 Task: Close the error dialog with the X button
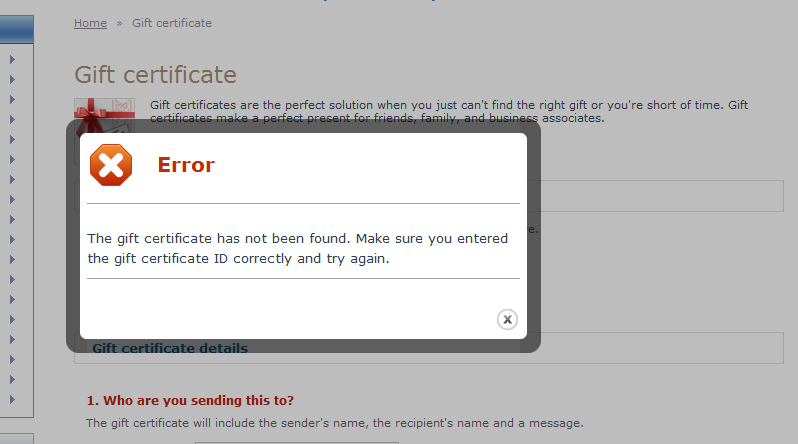pyautogui.click(x=507, y=319)
